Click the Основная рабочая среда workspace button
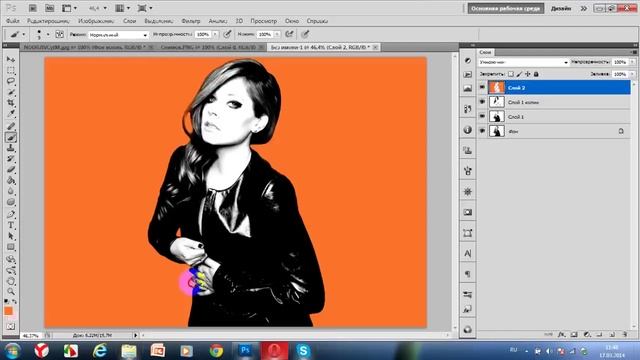Image resolution: width=640 pixels, height=360 pixels. coord(506,9)
